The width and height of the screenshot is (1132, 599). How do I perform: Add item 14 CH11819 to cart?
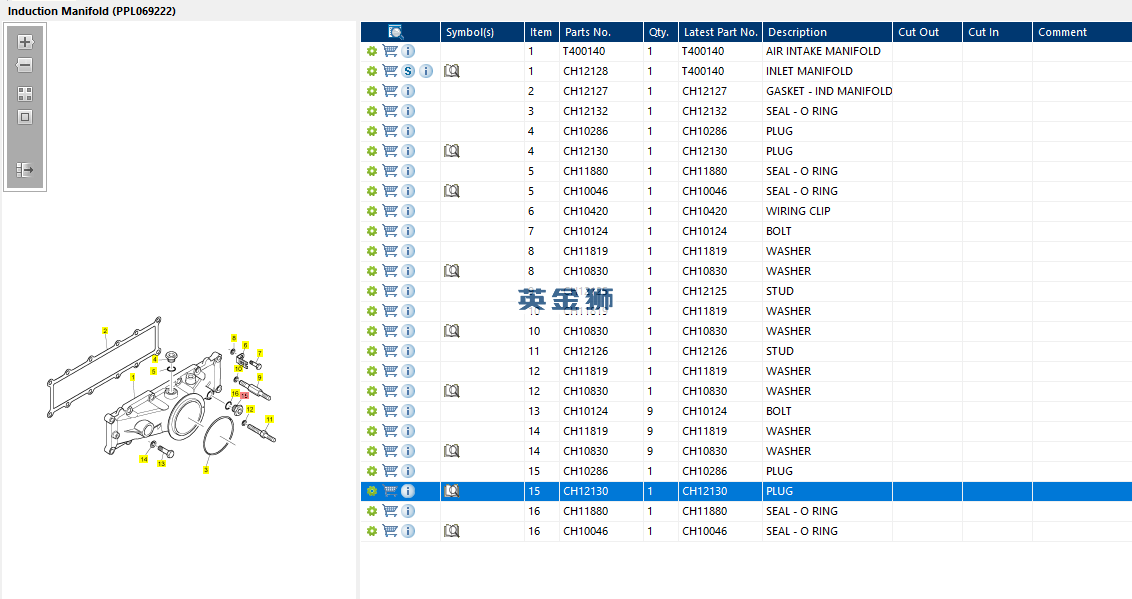click(390, 431)
